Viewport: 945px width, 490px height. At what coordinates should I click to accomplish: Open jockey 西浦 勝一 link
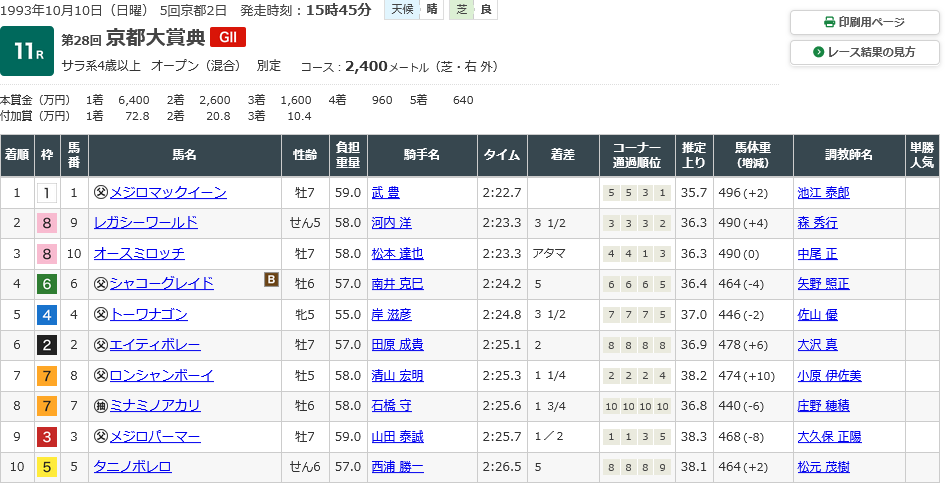click(x=398, y=466)
